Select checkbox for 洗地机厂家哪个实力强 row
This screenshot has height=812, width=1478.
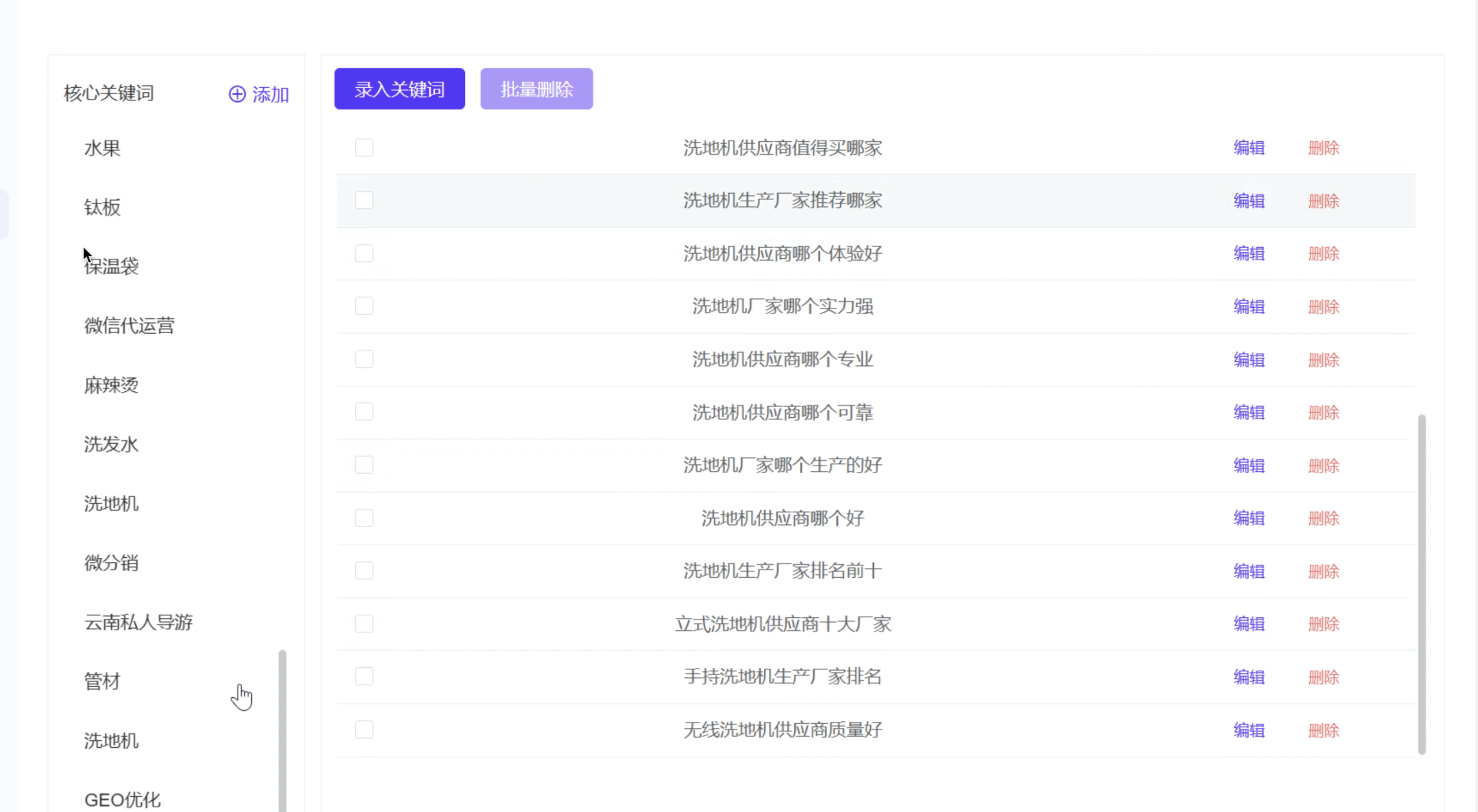[x=364, y=306]
